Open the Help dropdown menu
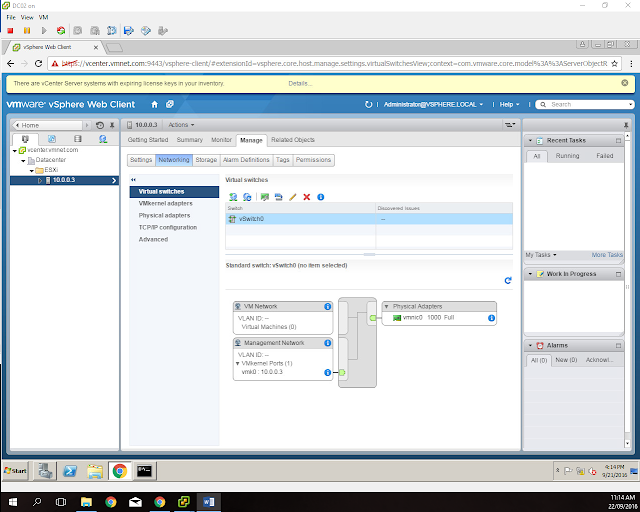 509,105
